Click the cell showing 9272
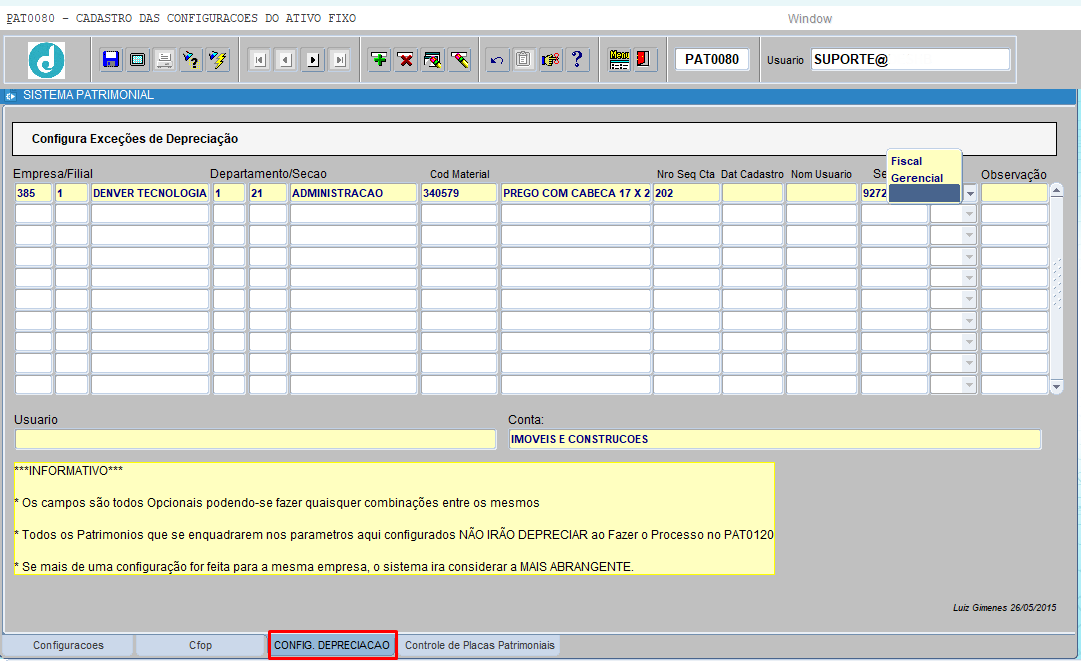The width and height of the screenshot is (1081, 661). click(x=874, y=193)
